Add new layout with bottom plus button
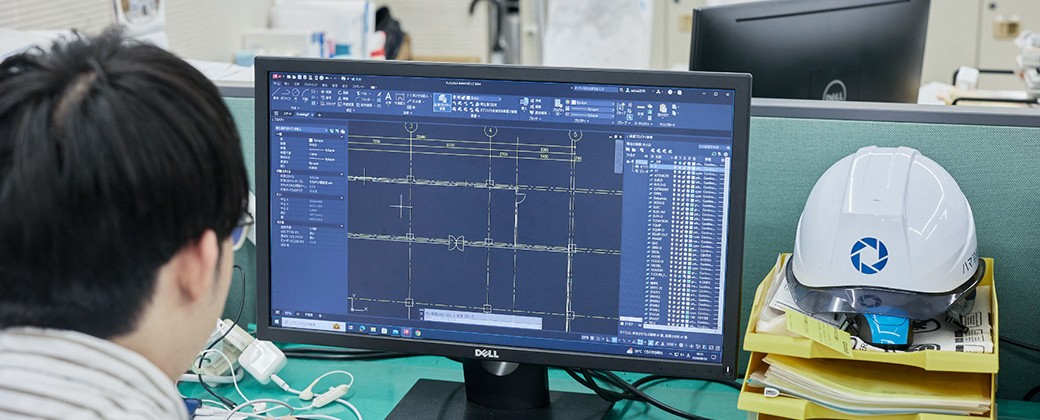The image size is (1040, 420). (x=320, y=316)
